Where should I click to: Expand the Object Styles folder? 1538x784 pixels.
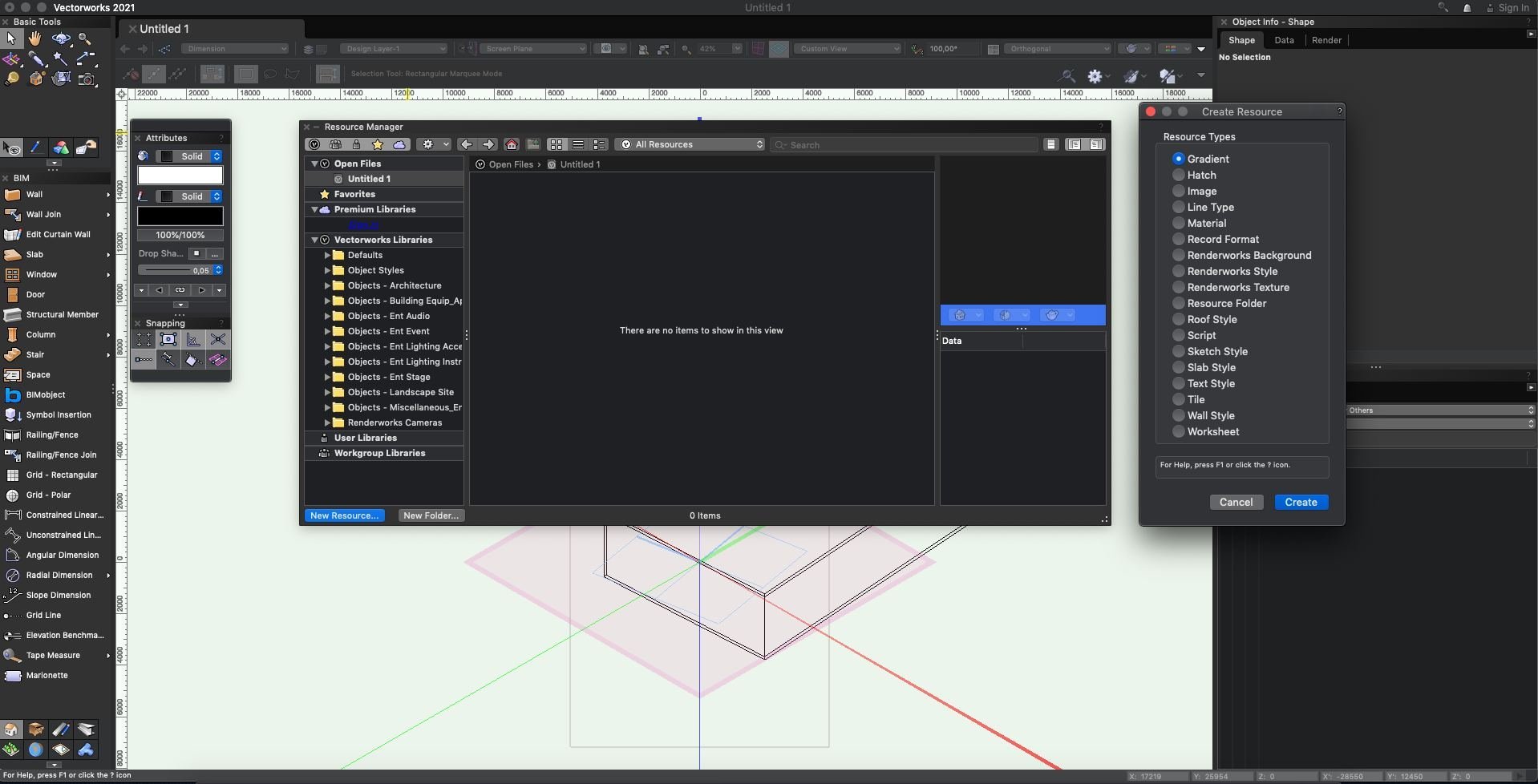click(x=327, y=271)
